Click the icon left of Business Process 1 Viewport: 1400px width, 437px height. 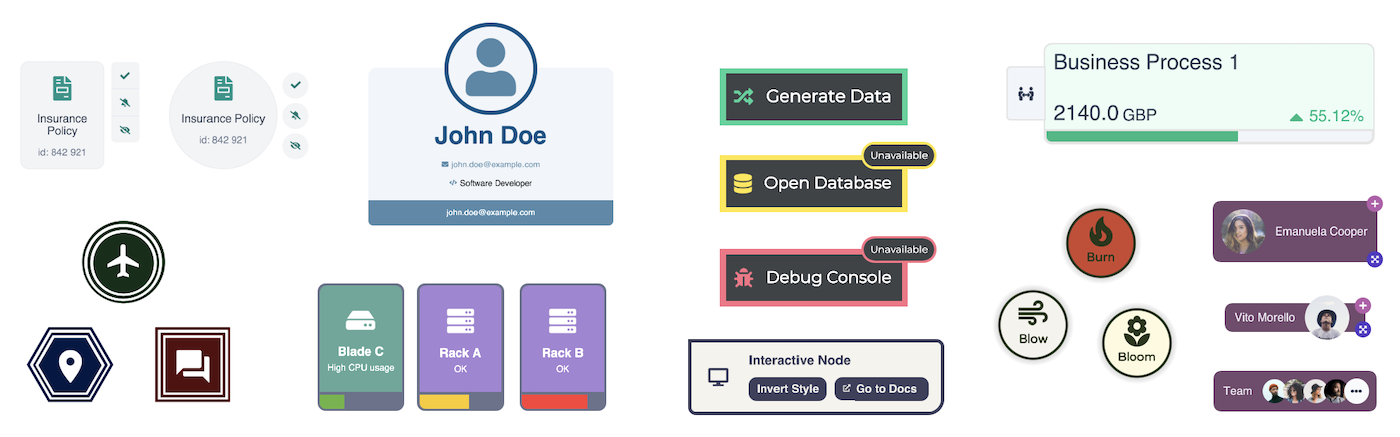pos(1025,94)
